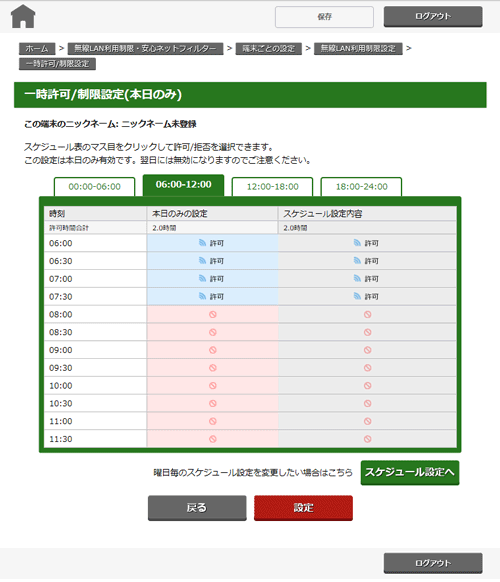Click 10:00 schedule column prohibited icon
Screen dimensions: 500x582
click(367, 386)
